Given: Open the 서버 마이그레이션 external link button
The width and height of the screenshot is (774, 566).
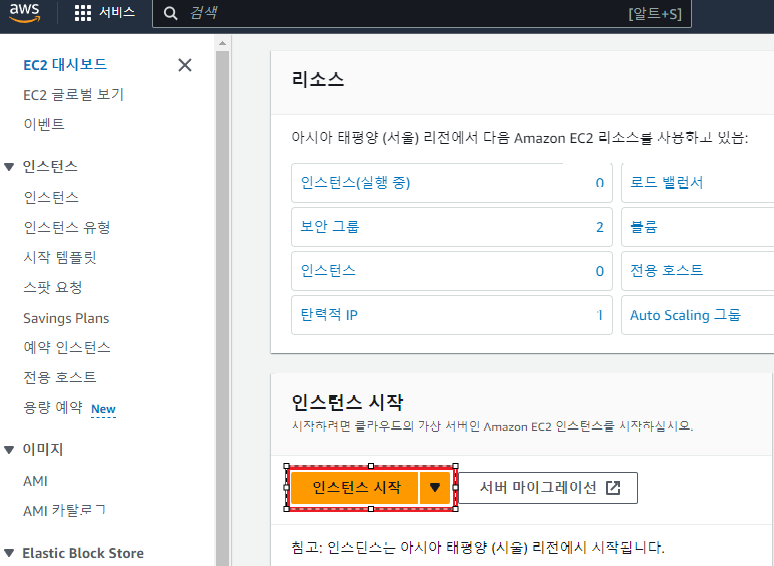Looking at the screenshot, I should pos(548,488).
